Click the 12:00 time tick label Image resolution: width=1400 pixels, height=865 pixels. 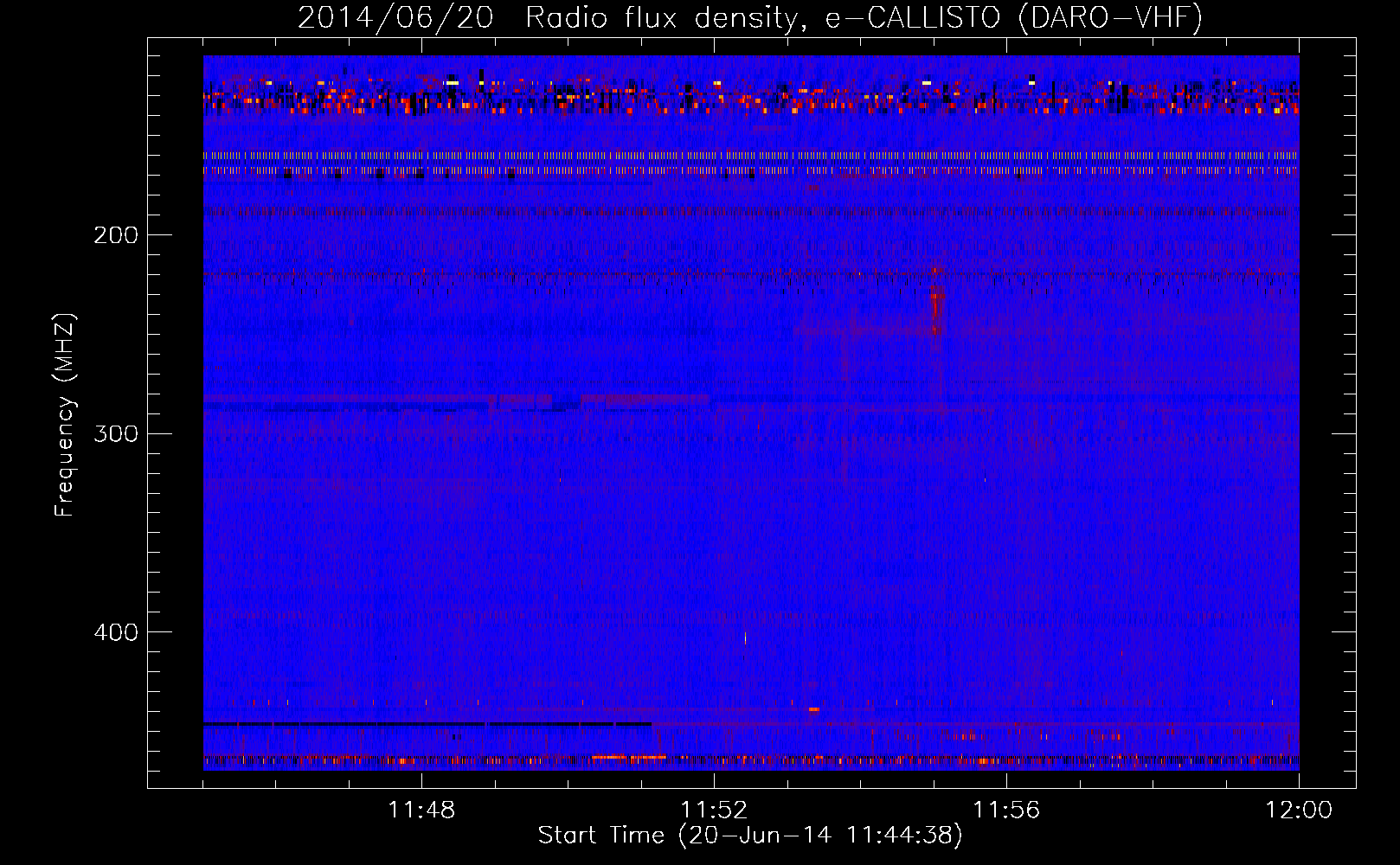(x=1299, y=811)
